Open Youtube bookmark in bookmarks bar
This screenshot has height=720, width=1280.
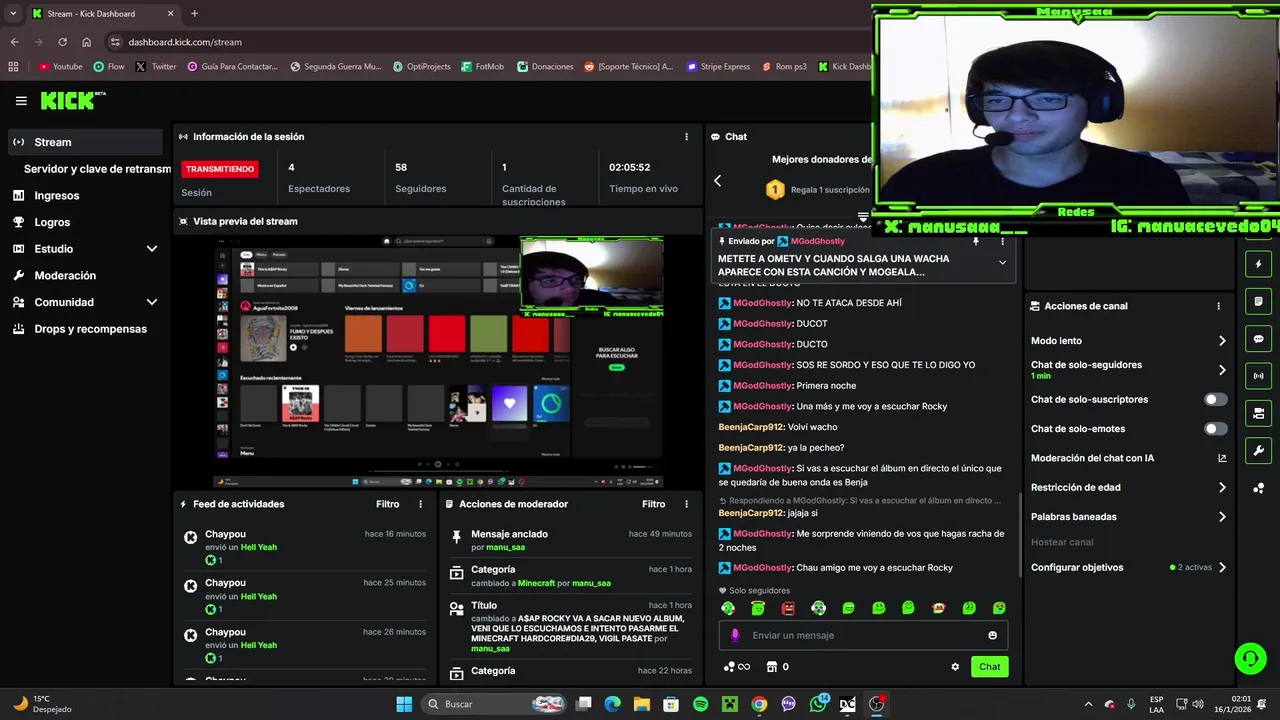[61, 67]
